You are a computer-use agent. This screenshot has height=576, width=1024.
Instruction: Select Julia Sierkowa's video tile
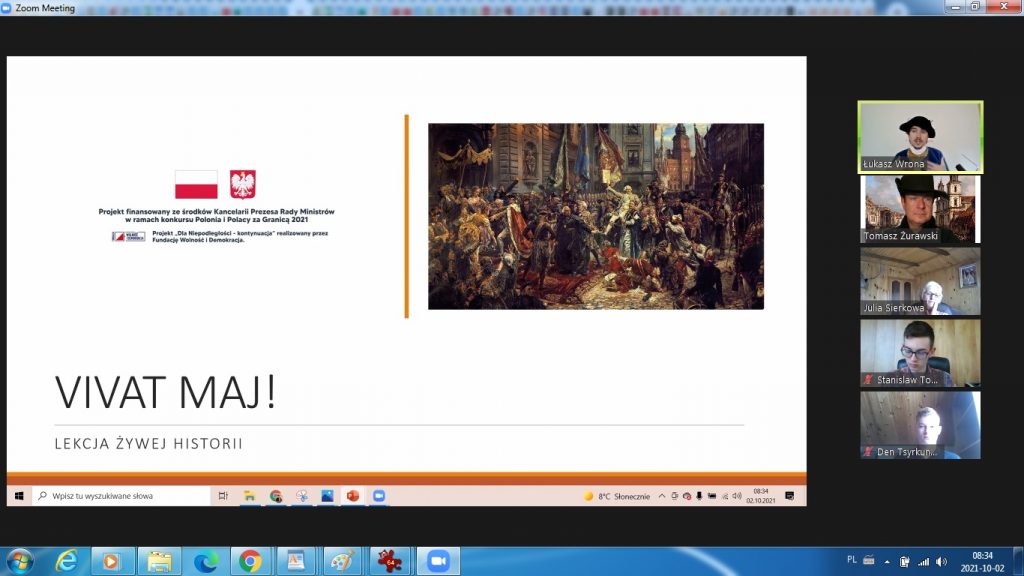click(x=920, y=281)
